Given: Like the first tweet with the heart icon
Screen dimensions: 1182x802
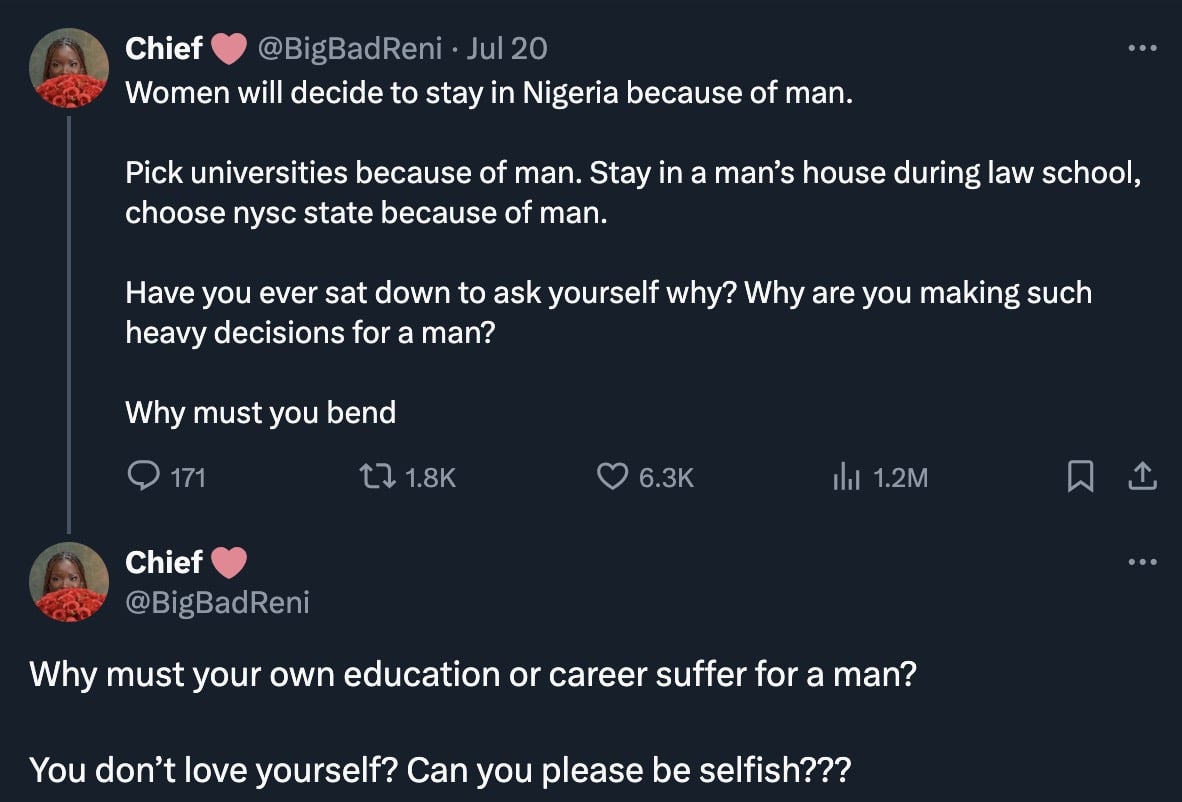Looking at the screenshot, I should [x=612, y=478].
